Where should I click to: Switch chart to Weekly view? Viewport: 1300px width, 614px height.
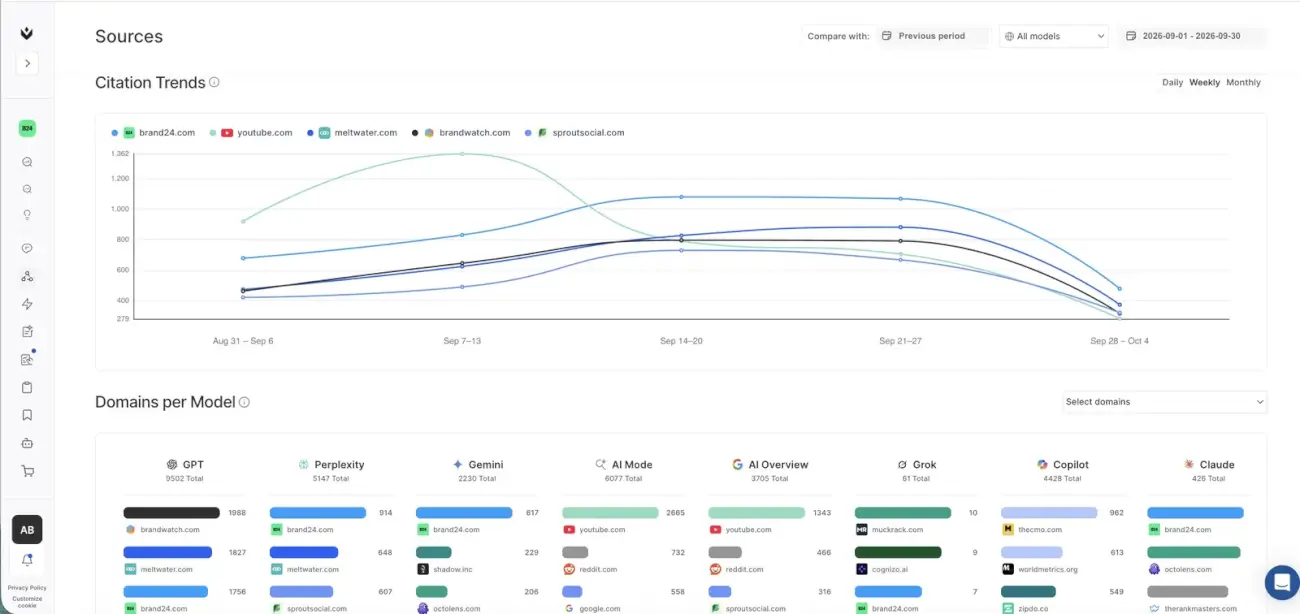[x=1204, y=82]
